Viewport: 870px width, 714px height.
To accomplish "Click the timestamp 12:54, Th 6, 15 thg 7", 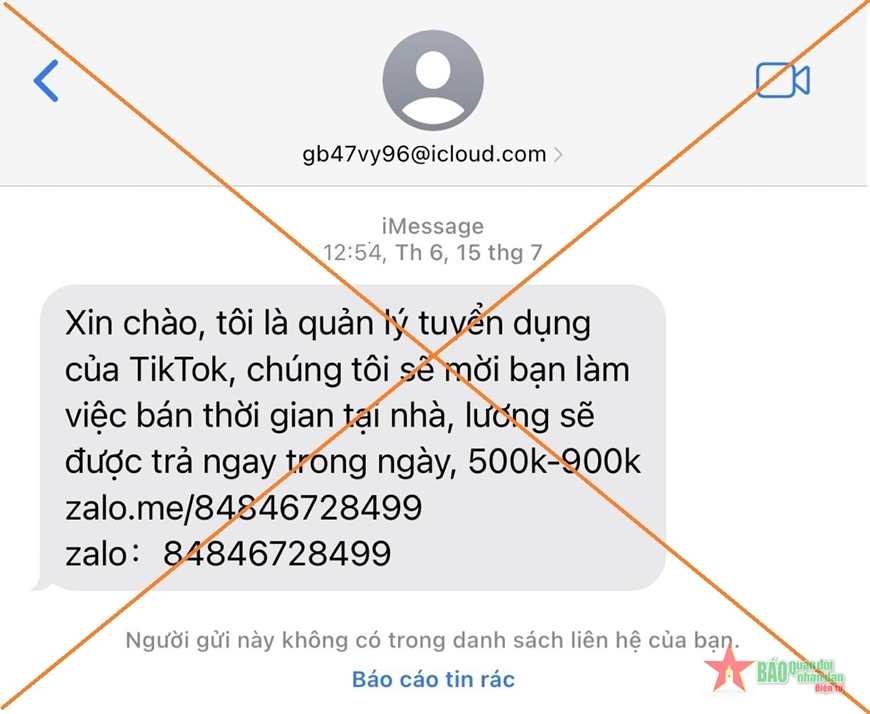I will point(433,253).
